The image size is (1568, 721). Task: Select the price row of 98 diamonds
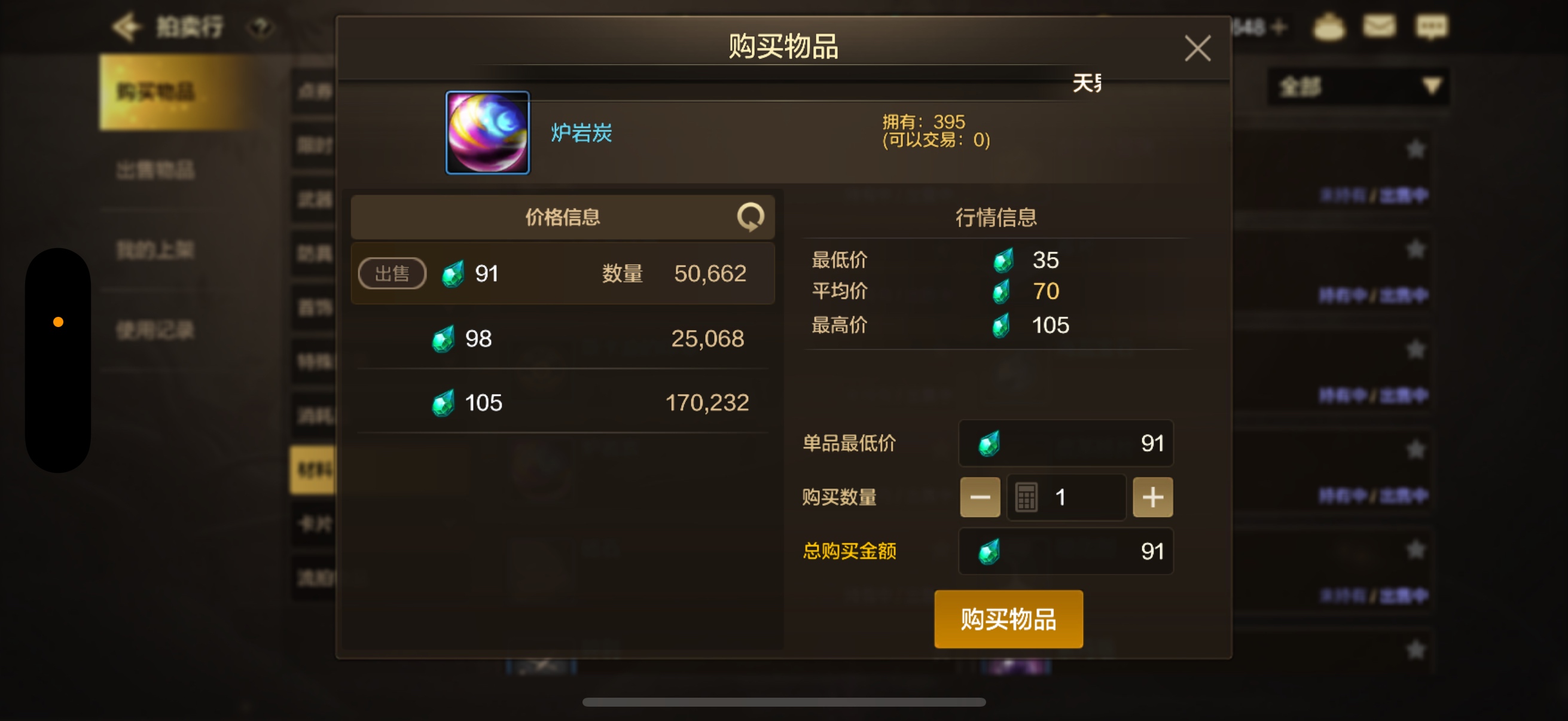pos(562,338)
